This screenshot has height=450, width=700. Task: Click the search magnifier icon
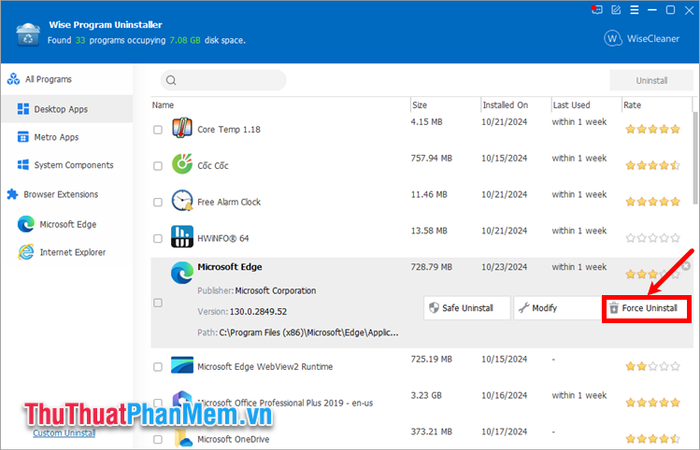(x=171, y=80)
